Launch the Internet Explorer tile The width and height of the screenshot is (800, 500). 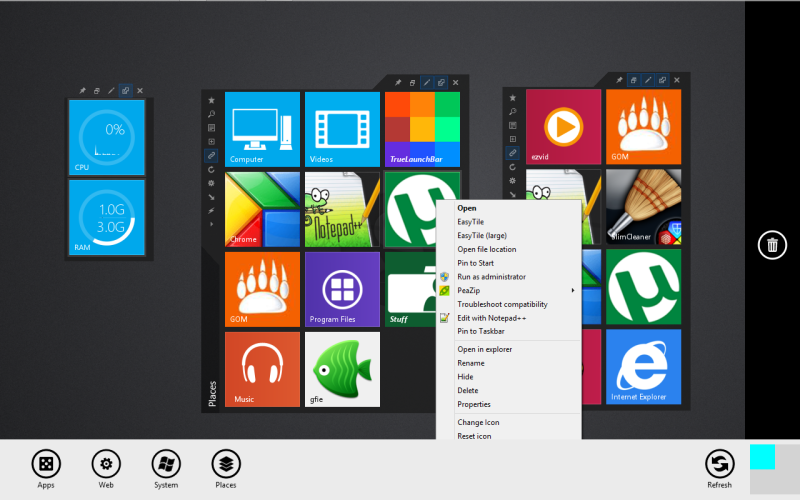[x=643, y=367]
